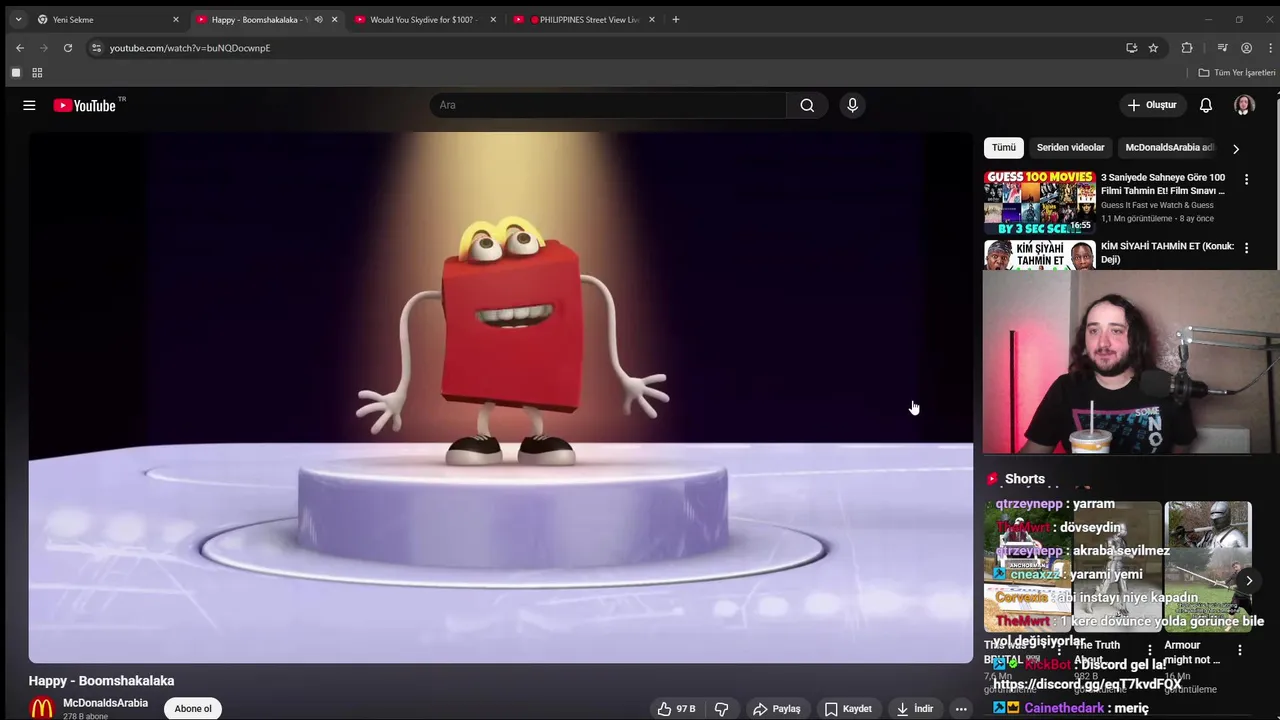Viewport: 1280px width, 720px height.
Task: Open options for KİM SİYAHİ TAHMİN ET video
Action: 1246,248
